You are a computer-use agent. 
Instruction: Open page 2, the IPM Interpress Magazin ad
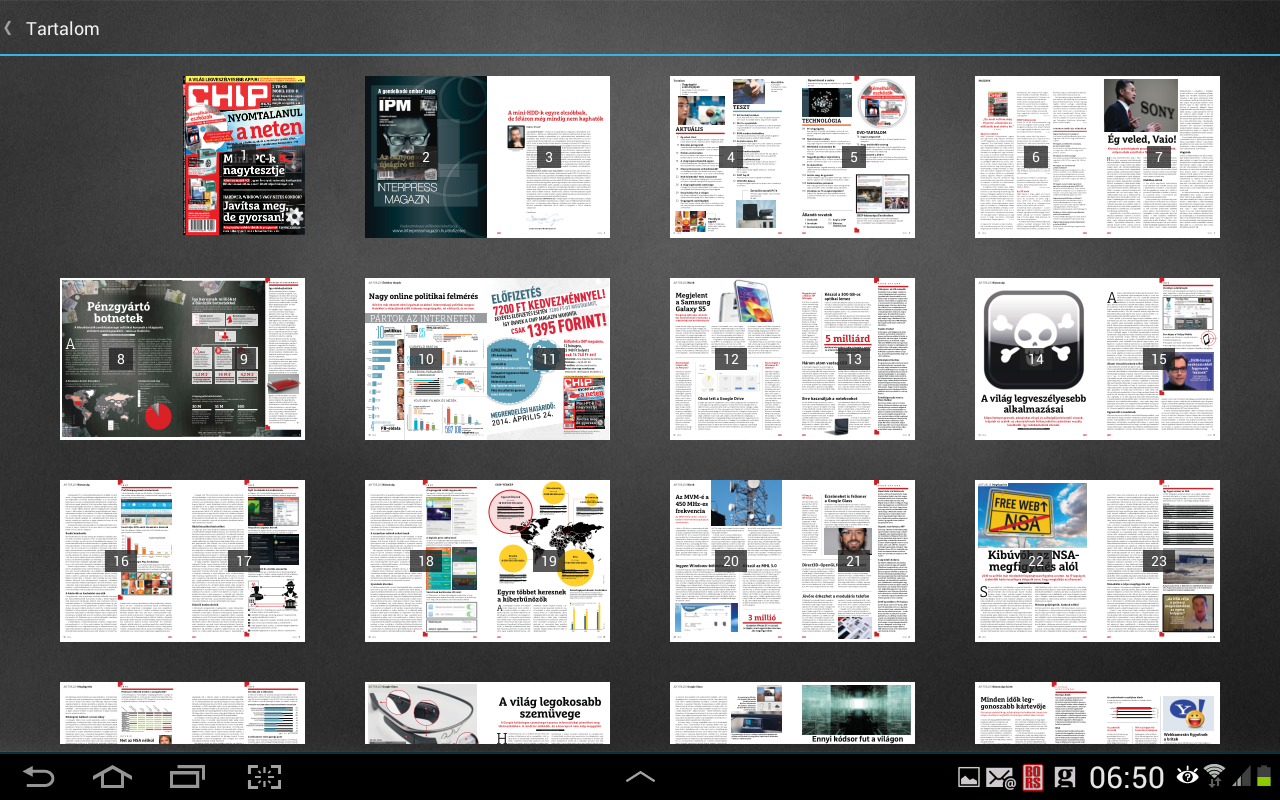tap(426, 157)
